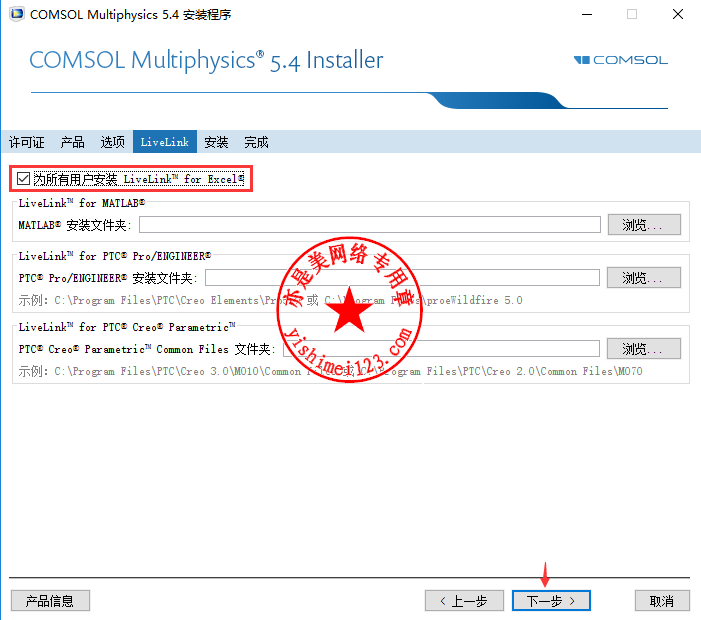The width and height of the screenshot is (701, 620).
Task: Open the 完成 tab
Action: click(256, 142)
